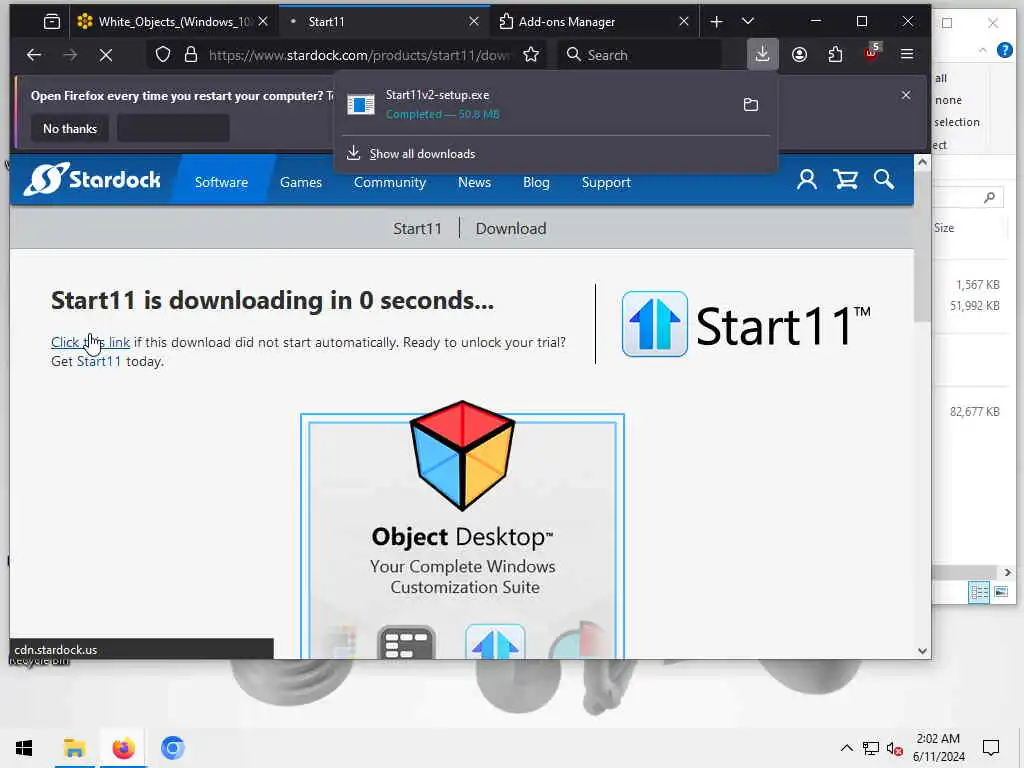The width and height of the screenshot is (1024, 768).
Task: Stop loading the page
Action: (x=106, y=55)
